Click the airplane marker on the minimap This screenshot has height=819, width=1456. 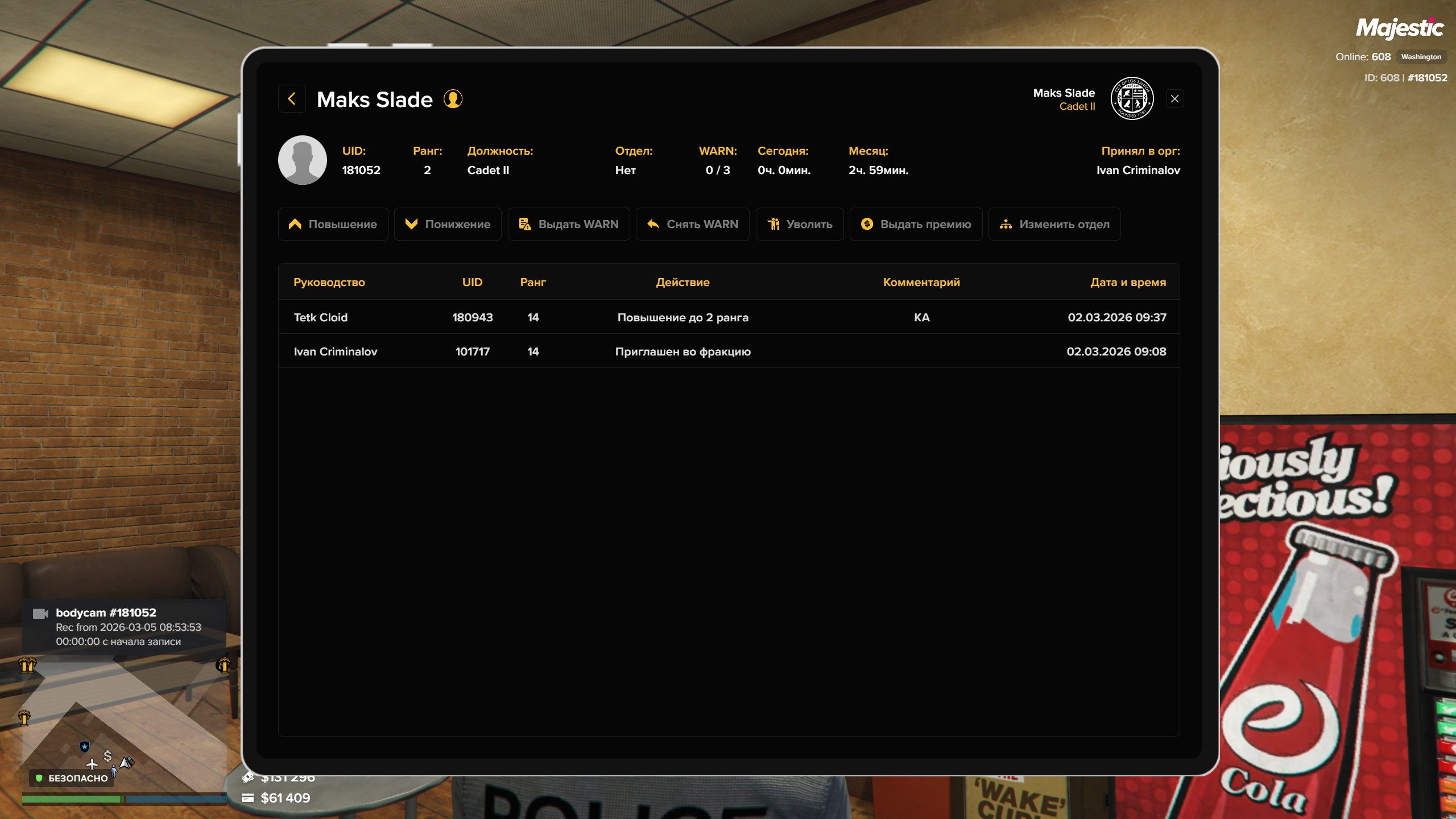[92, 764]
